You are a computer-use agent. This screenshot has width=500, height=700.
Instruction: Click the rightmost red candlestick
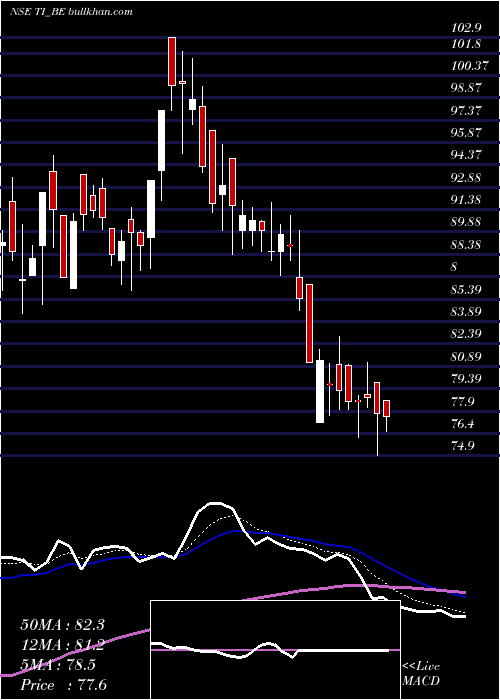tap(387, 408)
